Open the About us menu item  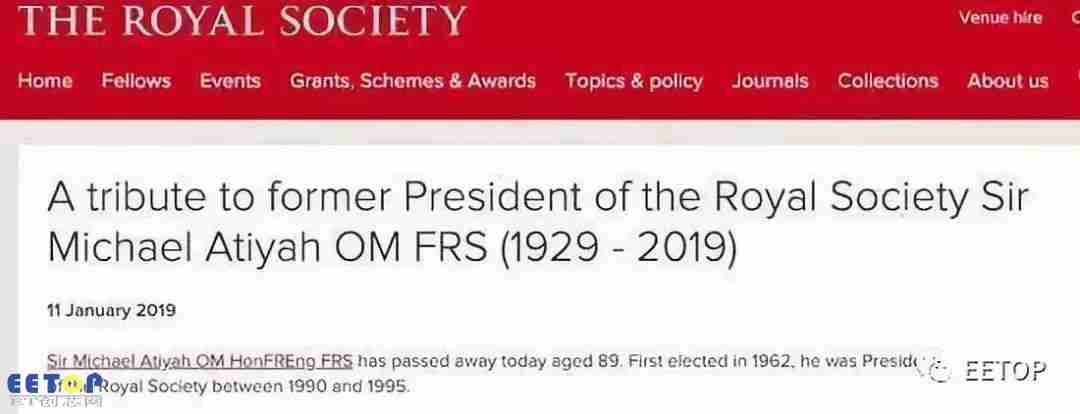1008,81
